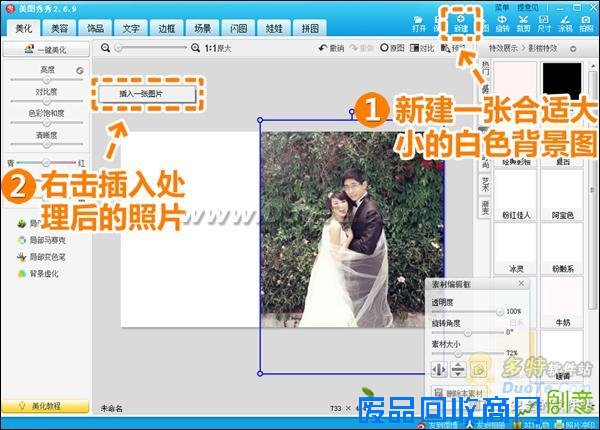The height and width of the screenshot is (430, 600).
Task: Toggle the 对比 compare view option
Action: coord(424,47)
